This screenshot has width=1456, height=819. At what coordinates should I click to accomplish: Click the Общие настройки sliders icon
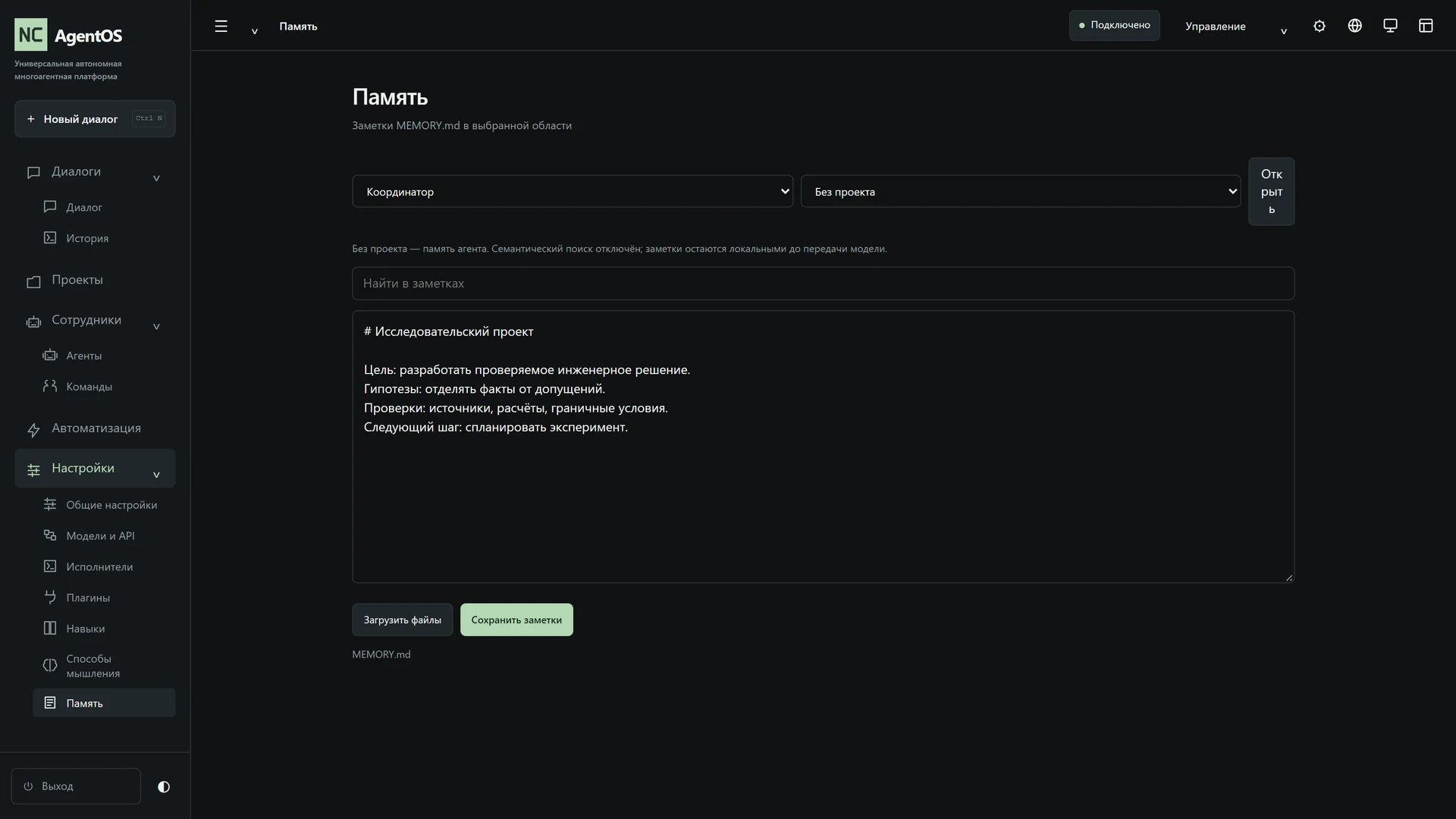coord(50,504)
